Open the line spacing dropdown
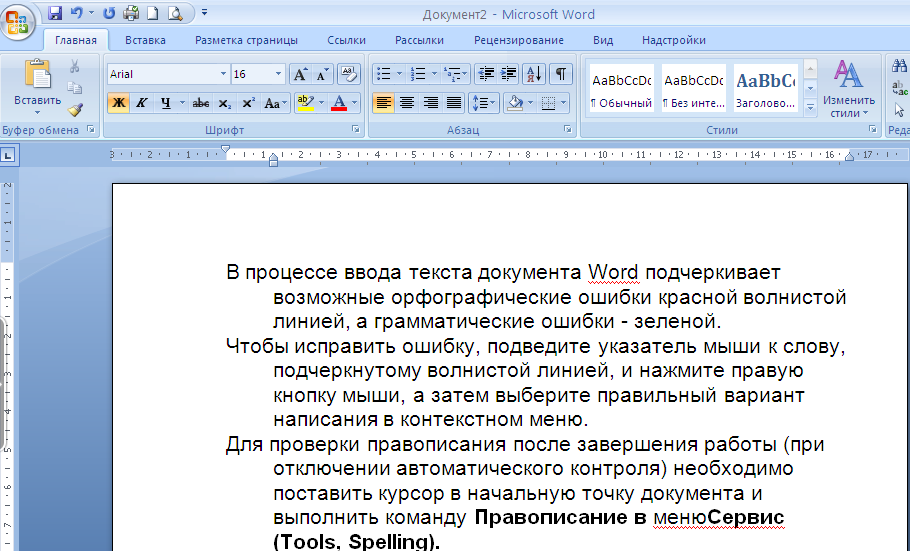 (483, 103)
